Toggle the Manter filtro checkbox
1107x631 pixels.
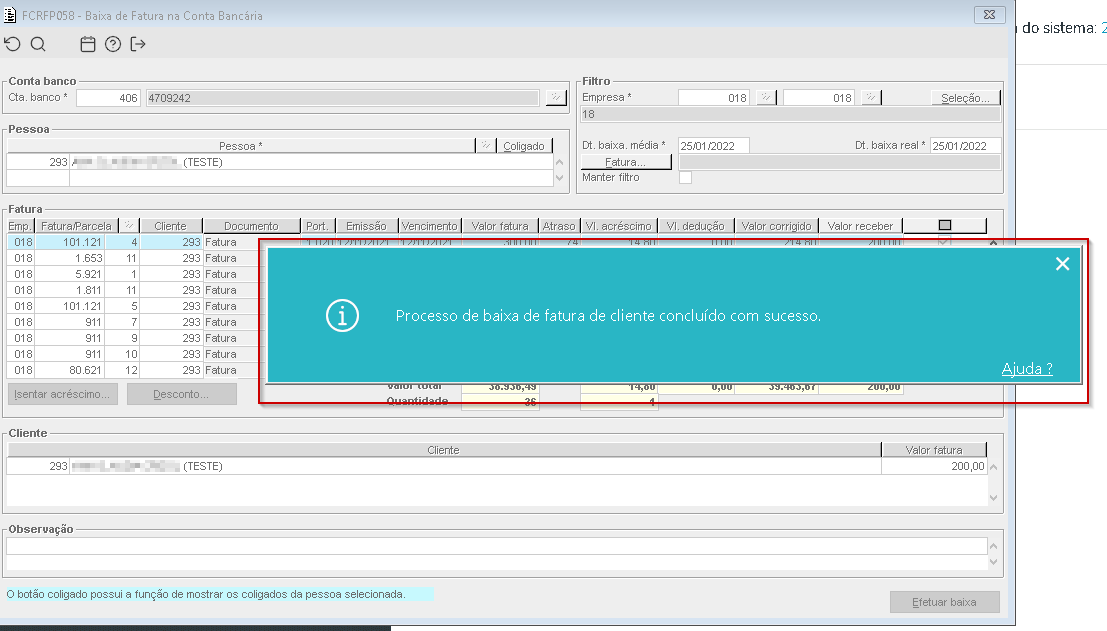(x=686, y=178)
